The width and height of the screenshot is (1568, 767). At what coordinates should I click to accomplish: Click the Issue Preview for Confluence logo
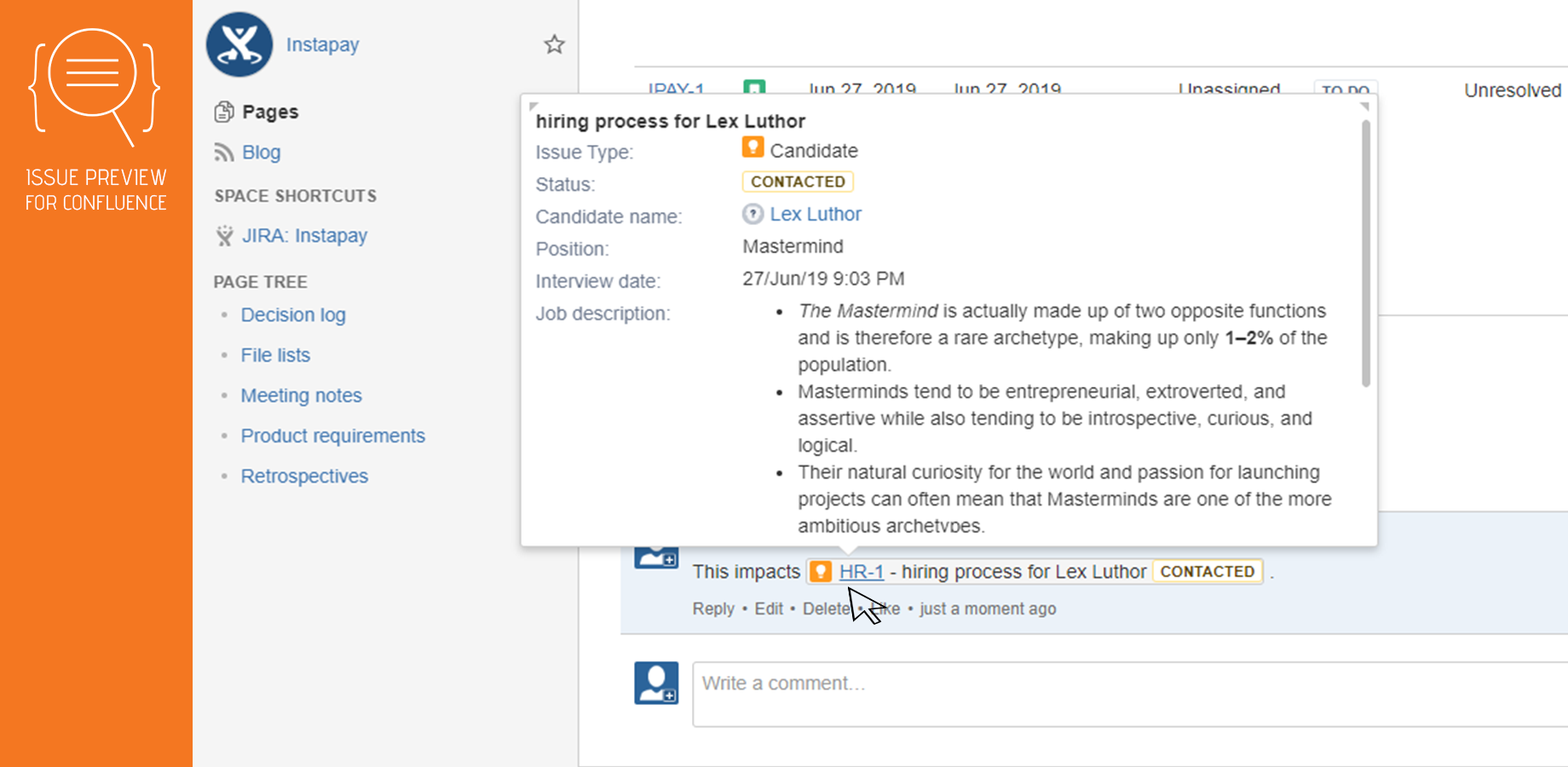point(95,119)
